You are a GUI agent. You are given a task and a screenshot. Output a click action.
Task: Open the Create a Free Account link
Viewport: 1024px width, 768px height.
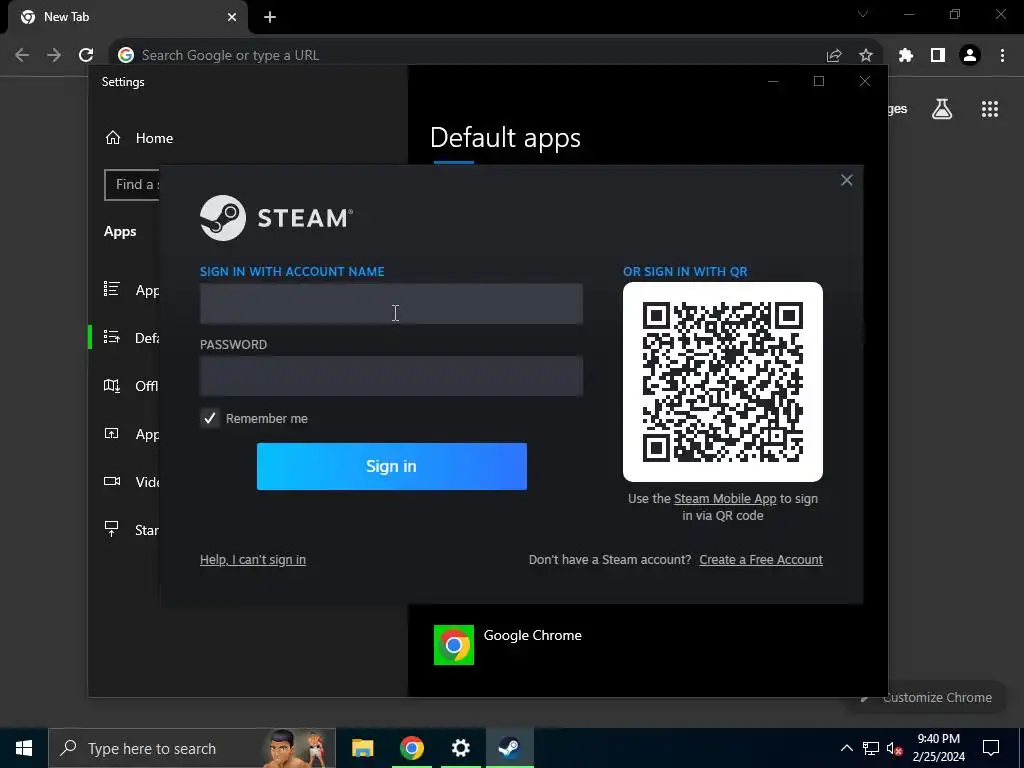point(761,560)
